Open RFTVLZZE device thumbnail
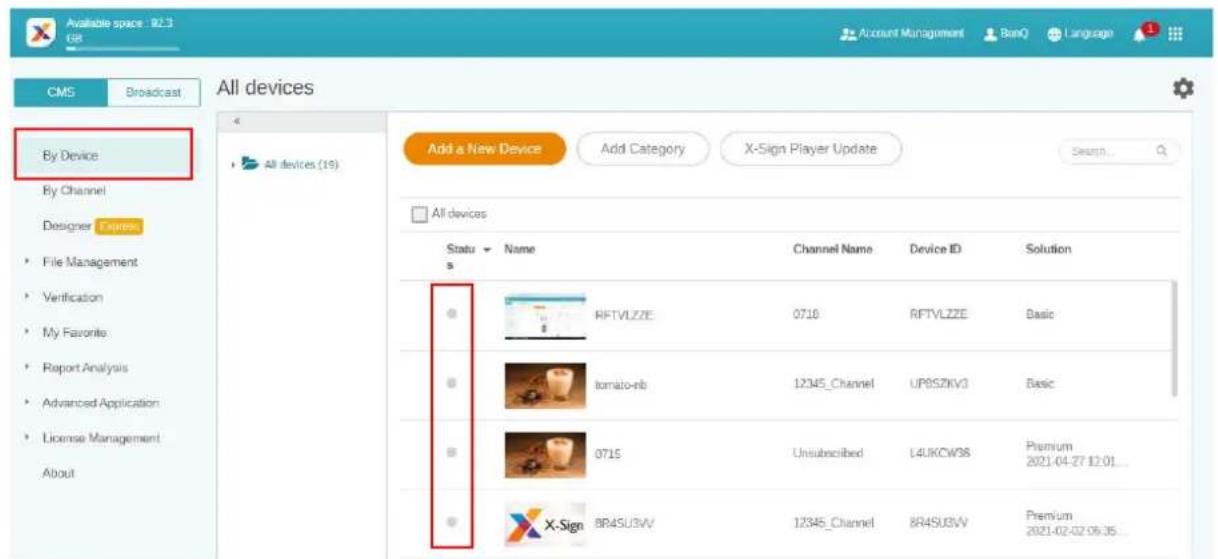This screenshot has height=559, width=1218. tap(546, 316)
